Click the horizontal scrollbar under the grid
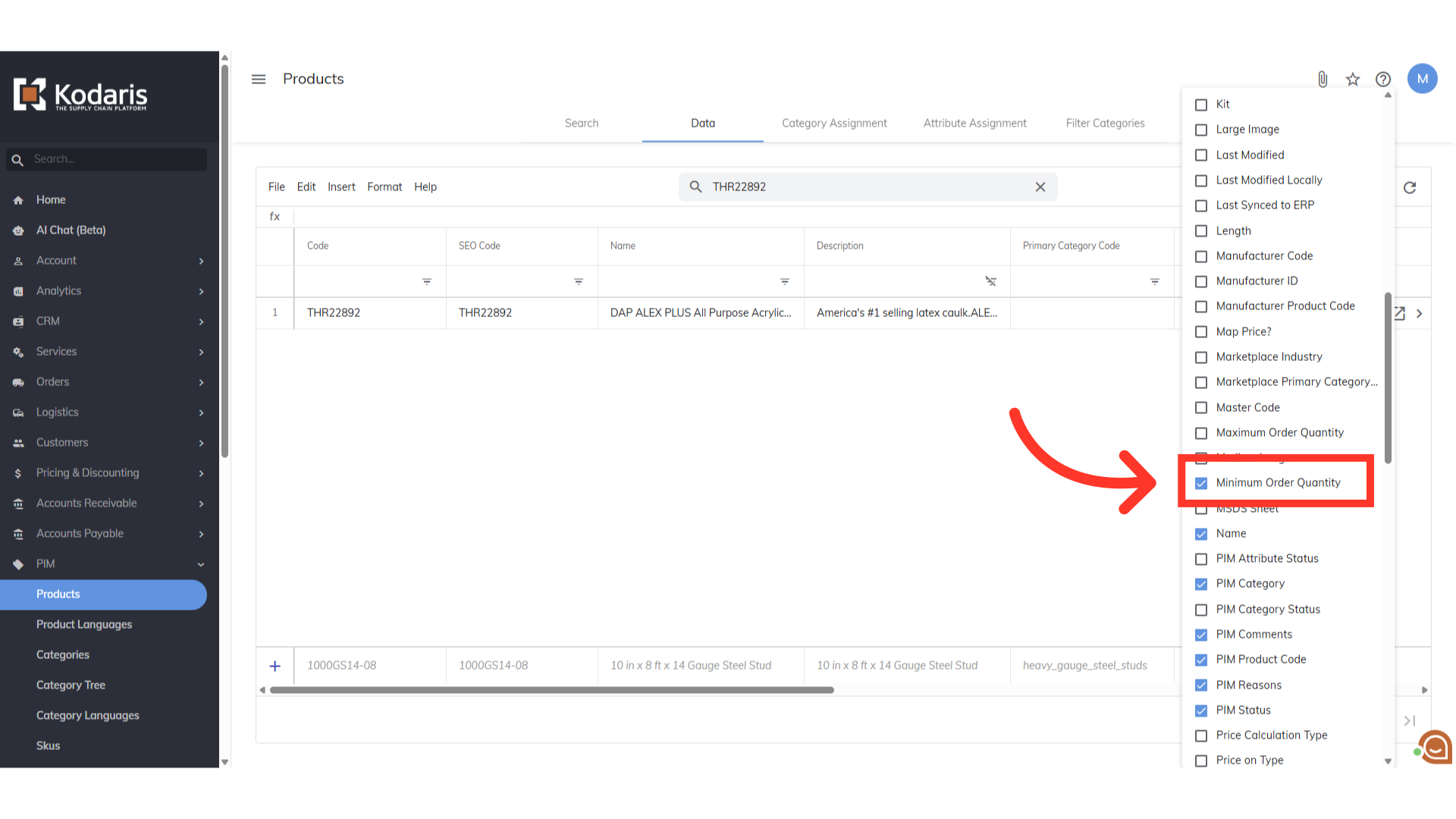The width and height of the screenshot is (1456, 819). (552, 690)
